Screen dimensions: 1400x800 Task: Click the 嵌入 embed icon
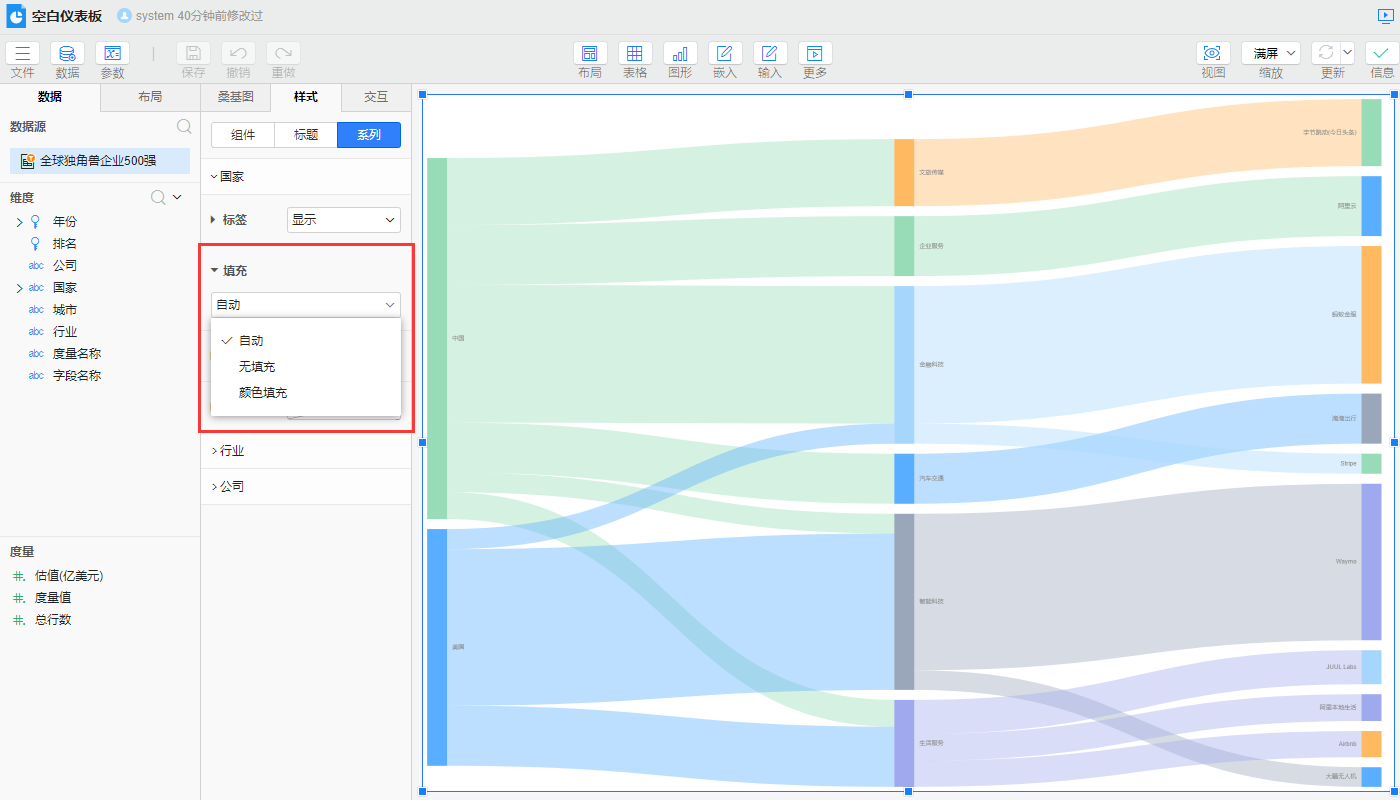[725, 54]
